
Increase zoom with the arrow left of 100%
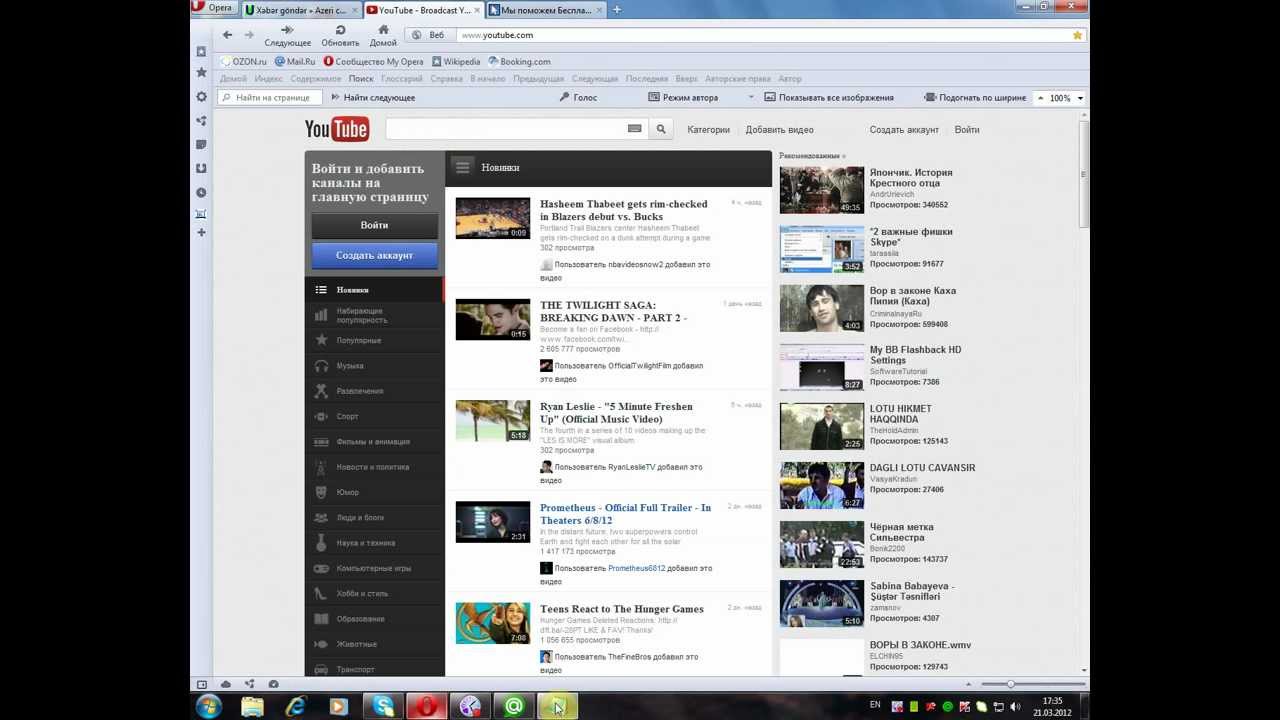coord(1040,98)
